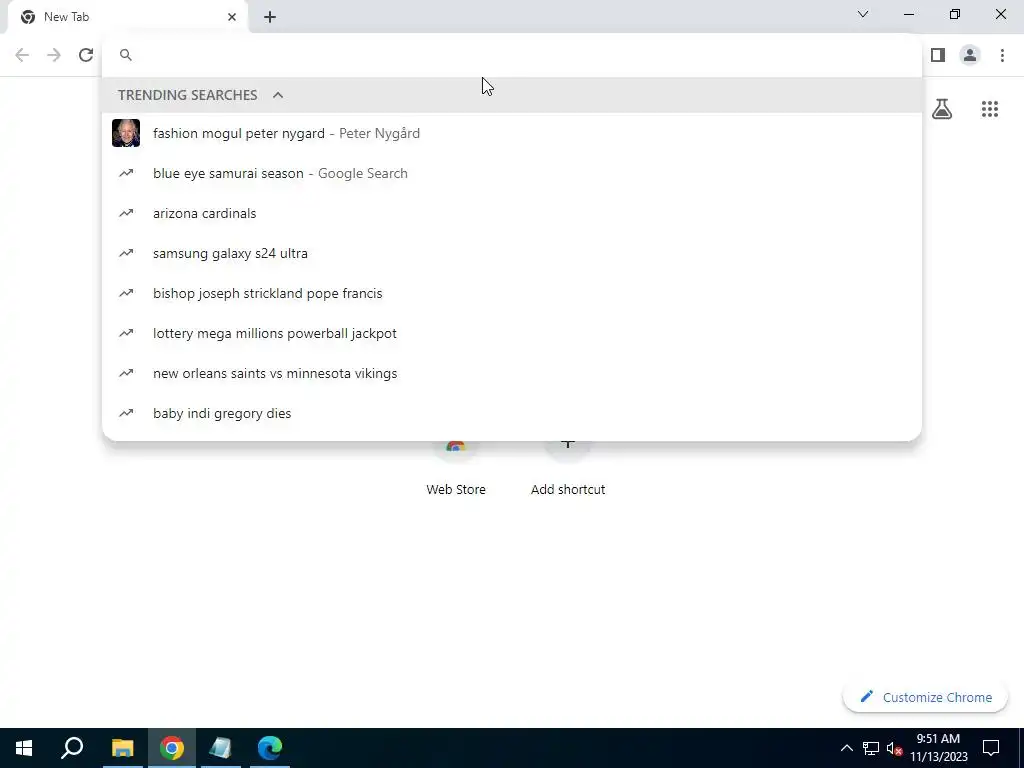Select arizona cardinals suggestion
Screen dimensions: 1024x768
(x=512, y=213)
